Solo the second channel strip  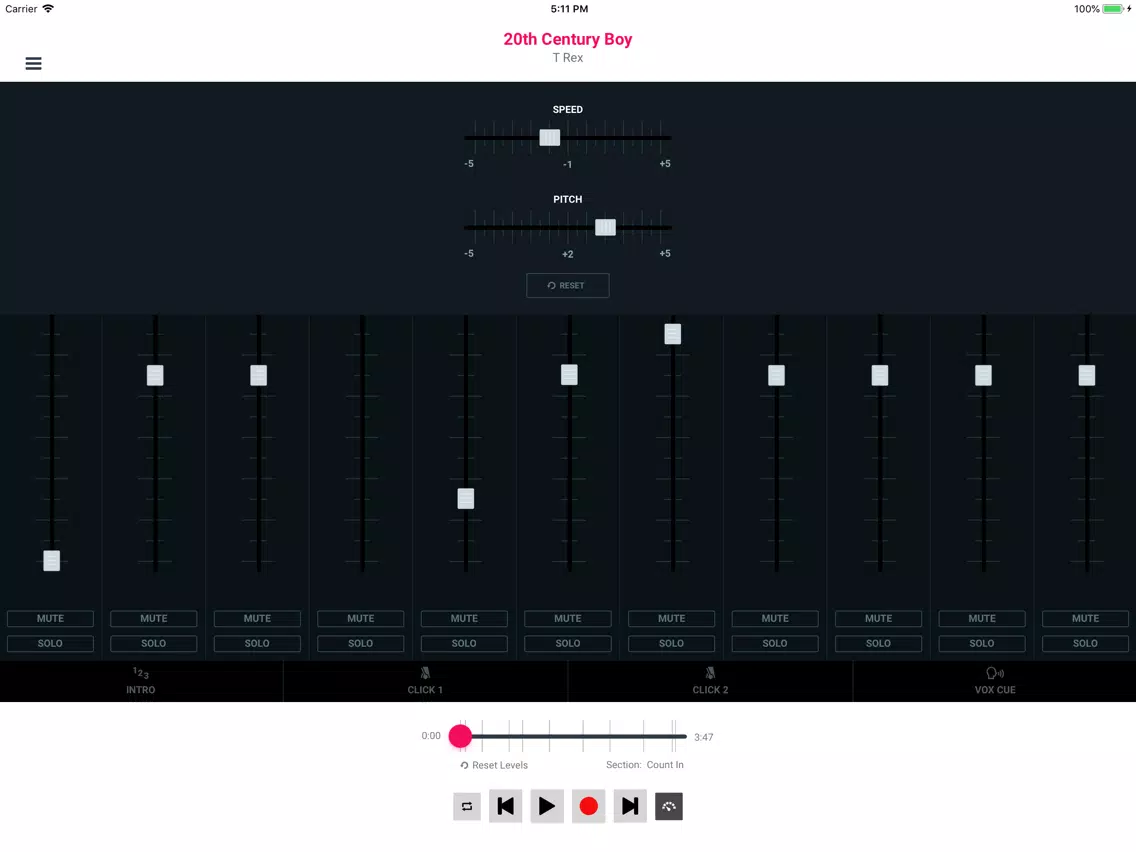tap(154, 643)
